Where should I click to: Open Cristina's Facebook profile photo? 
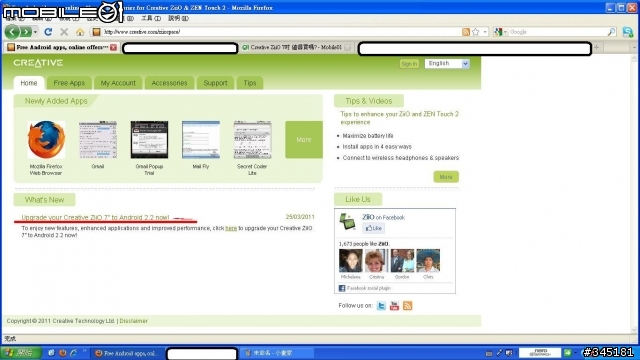tap(376, 260)
